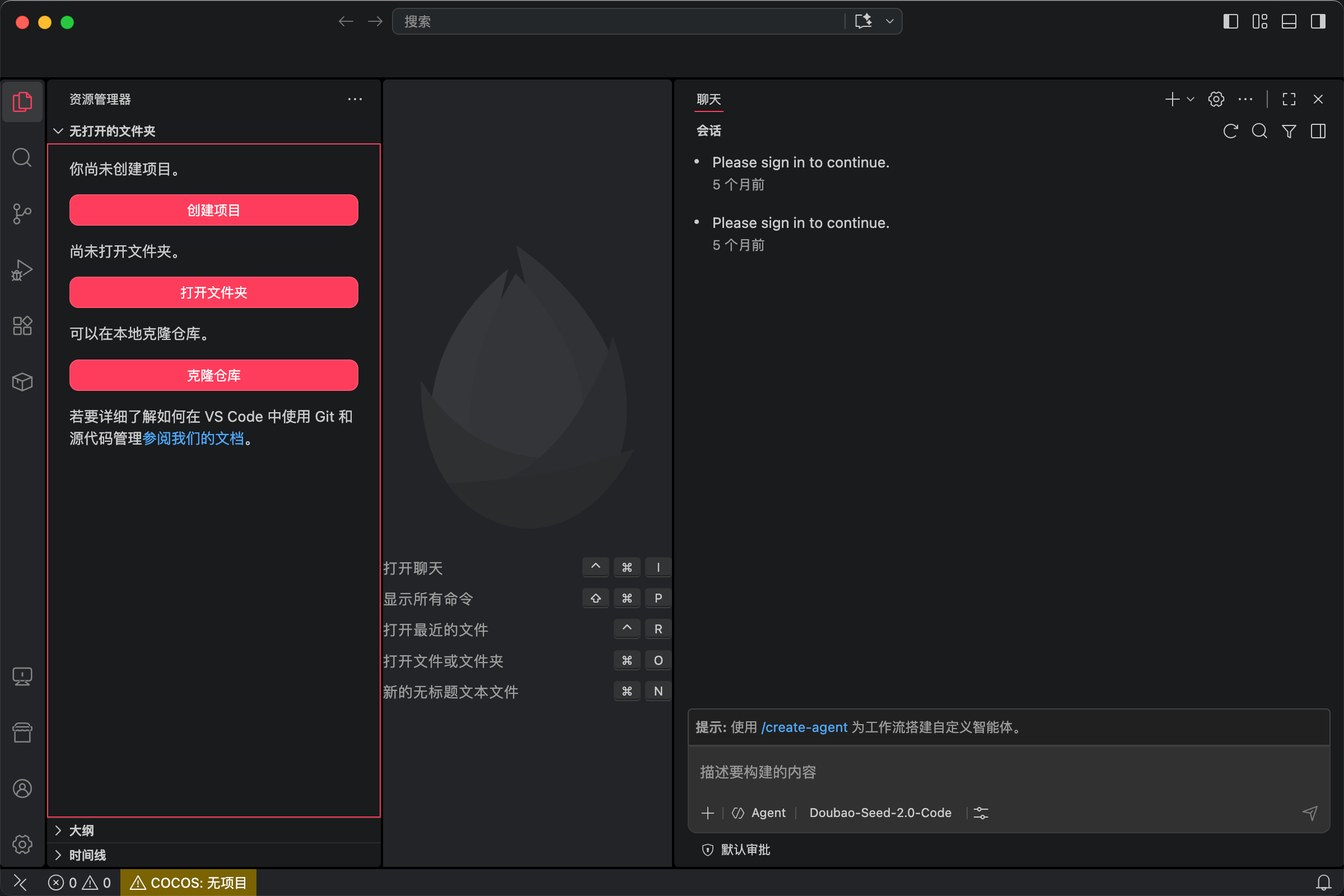The image size is (1344, 896).
Task: Refresh the chat sessions list
Action: click(x=1230, y=131)
